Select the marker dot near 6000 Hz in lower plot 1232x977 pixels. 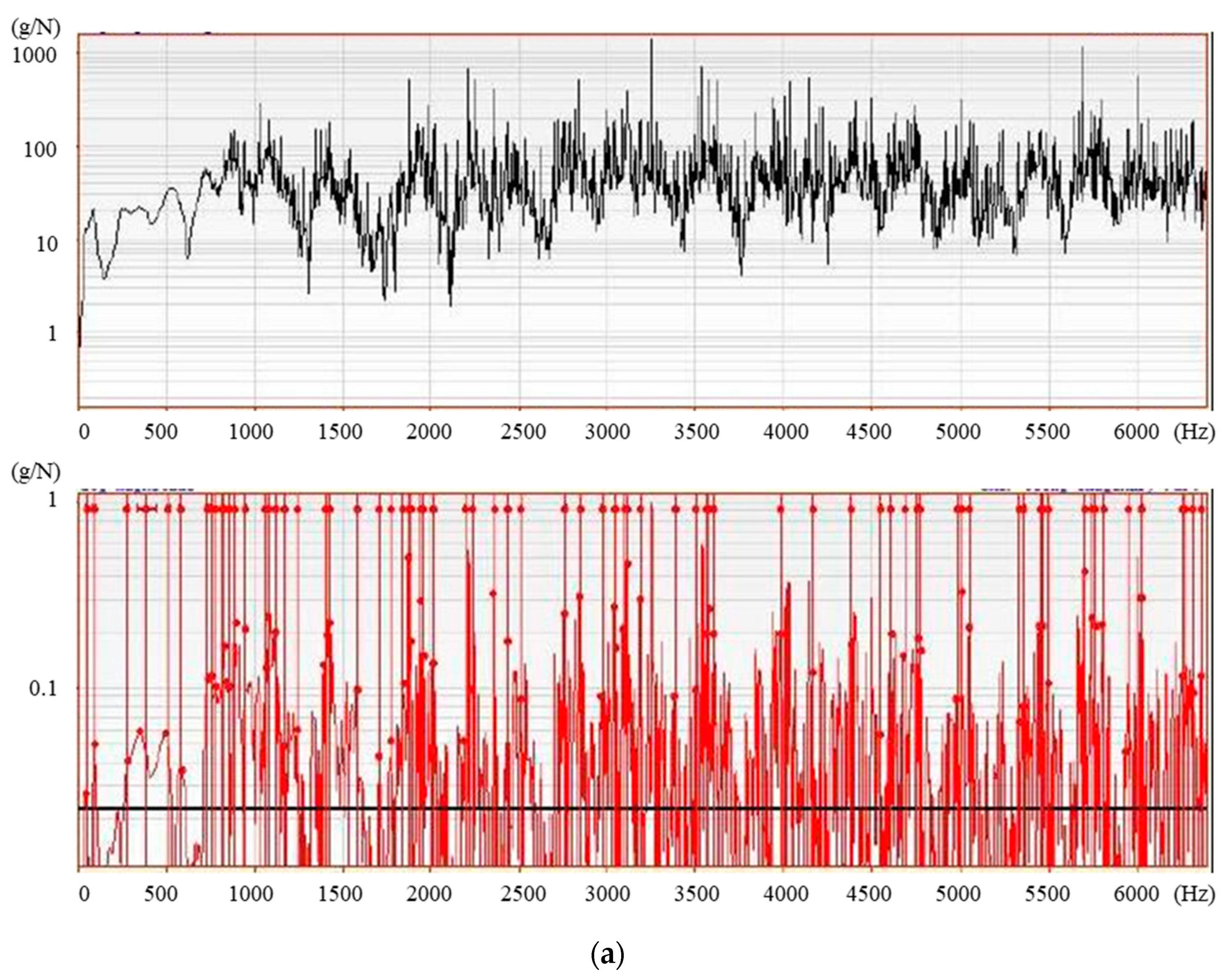(x=1141, y=597)
